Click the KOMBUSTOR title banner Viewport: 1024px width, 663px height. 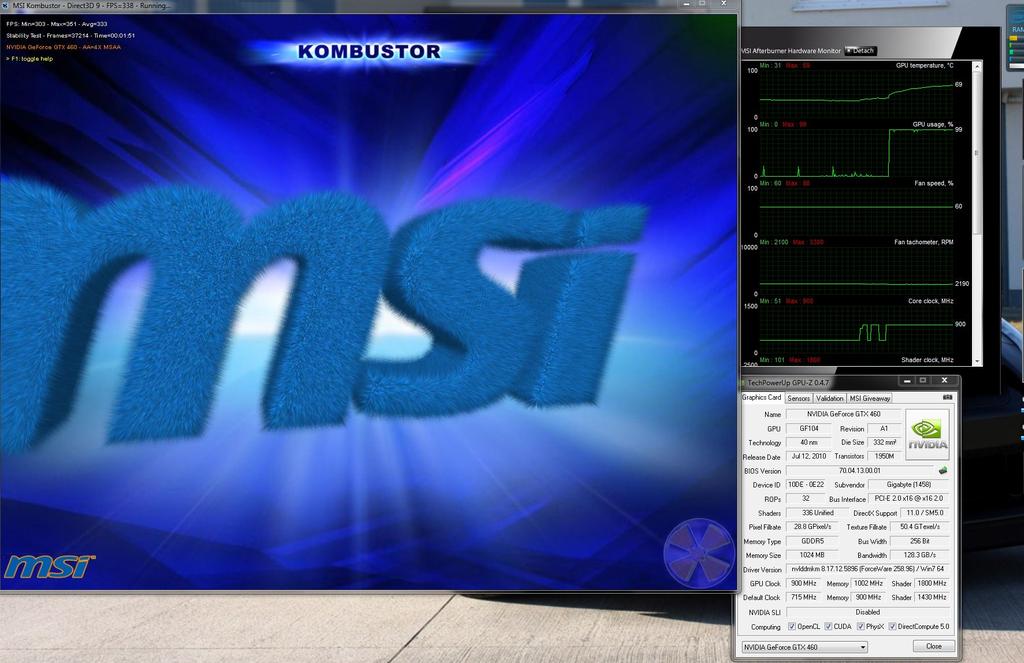pos(369,52)
